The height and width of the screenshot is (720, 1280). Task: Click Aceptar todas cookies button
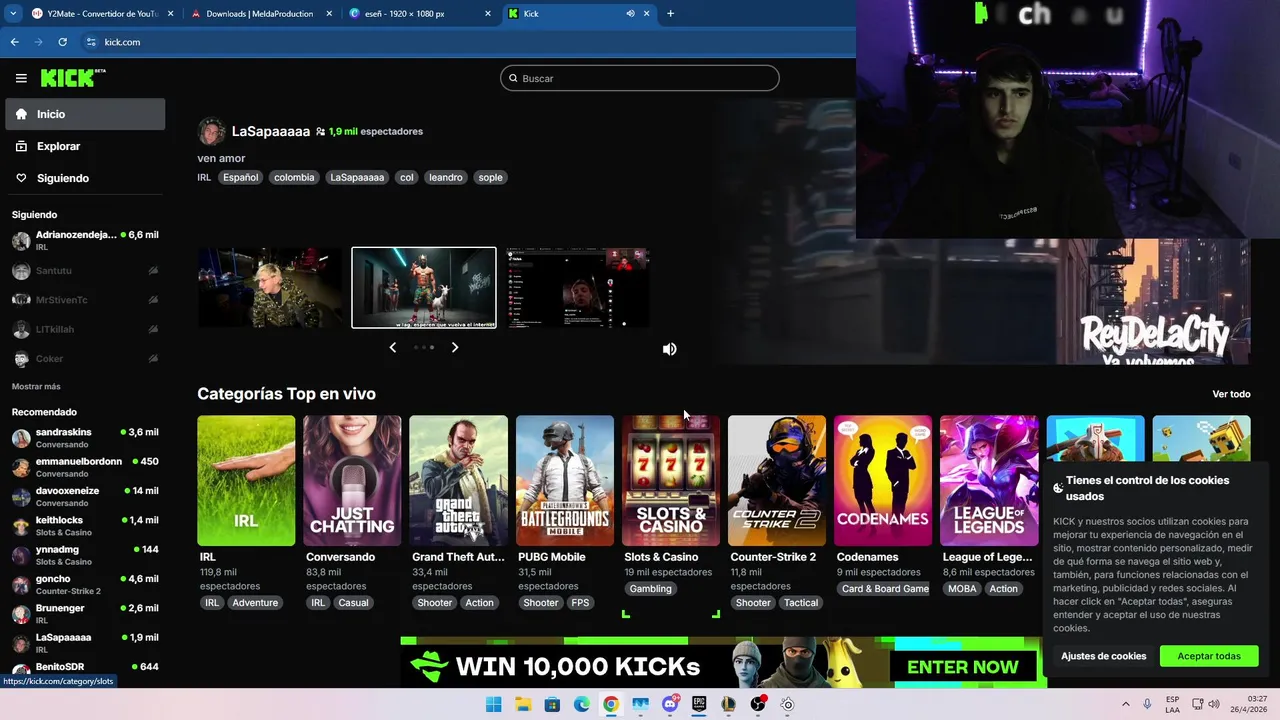[1209, 656]
